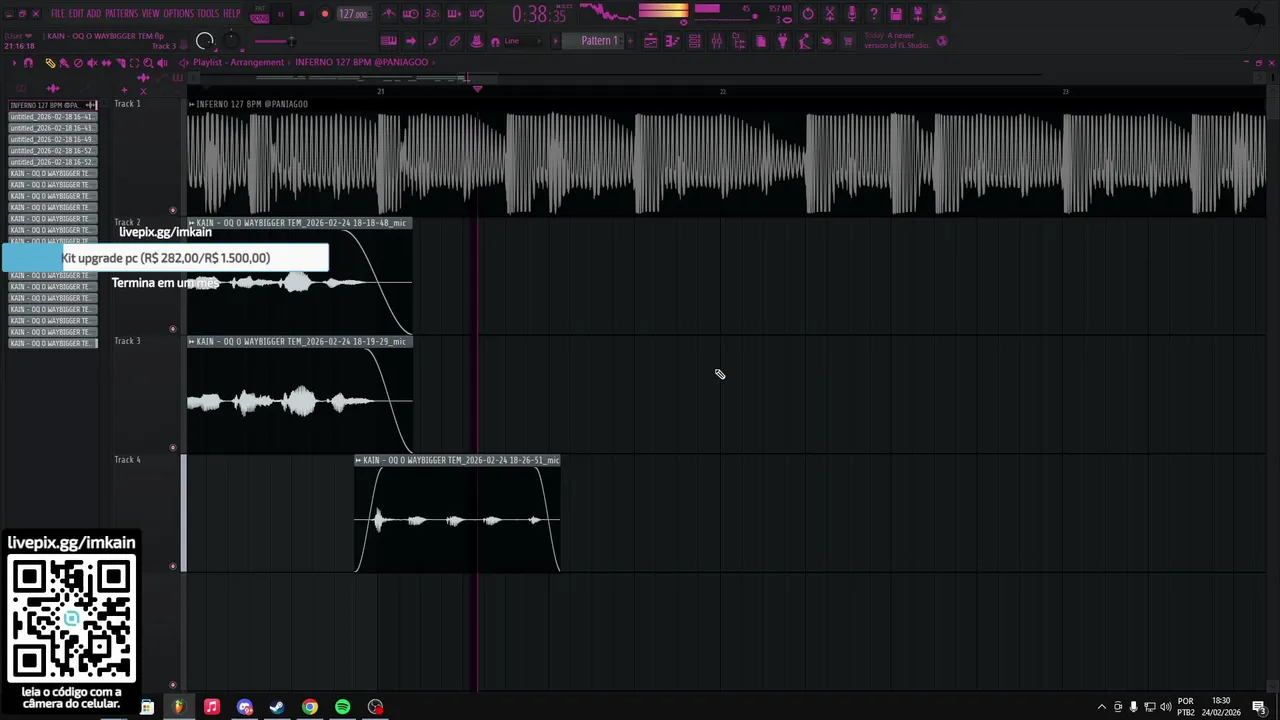Toggle wait for input before recording

(x=410, y=14)
